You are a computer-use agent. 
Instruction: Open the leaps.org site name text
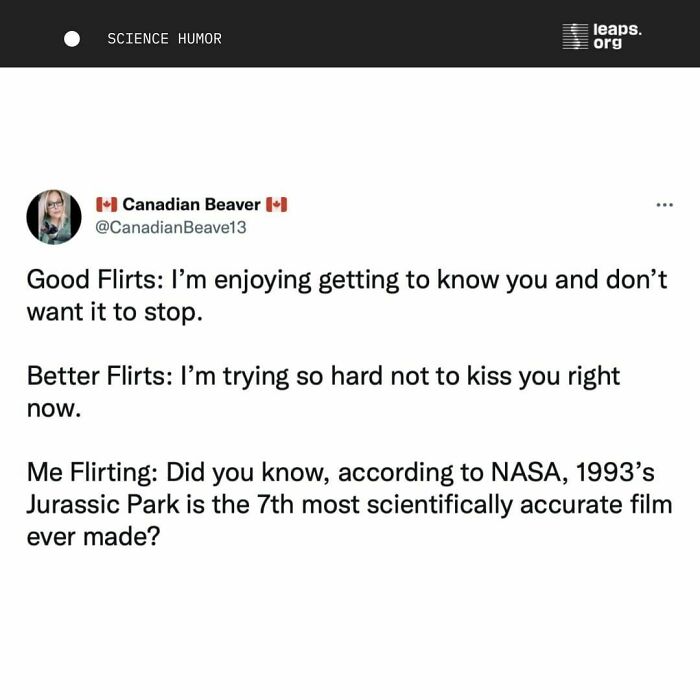[x=617, y=37]
